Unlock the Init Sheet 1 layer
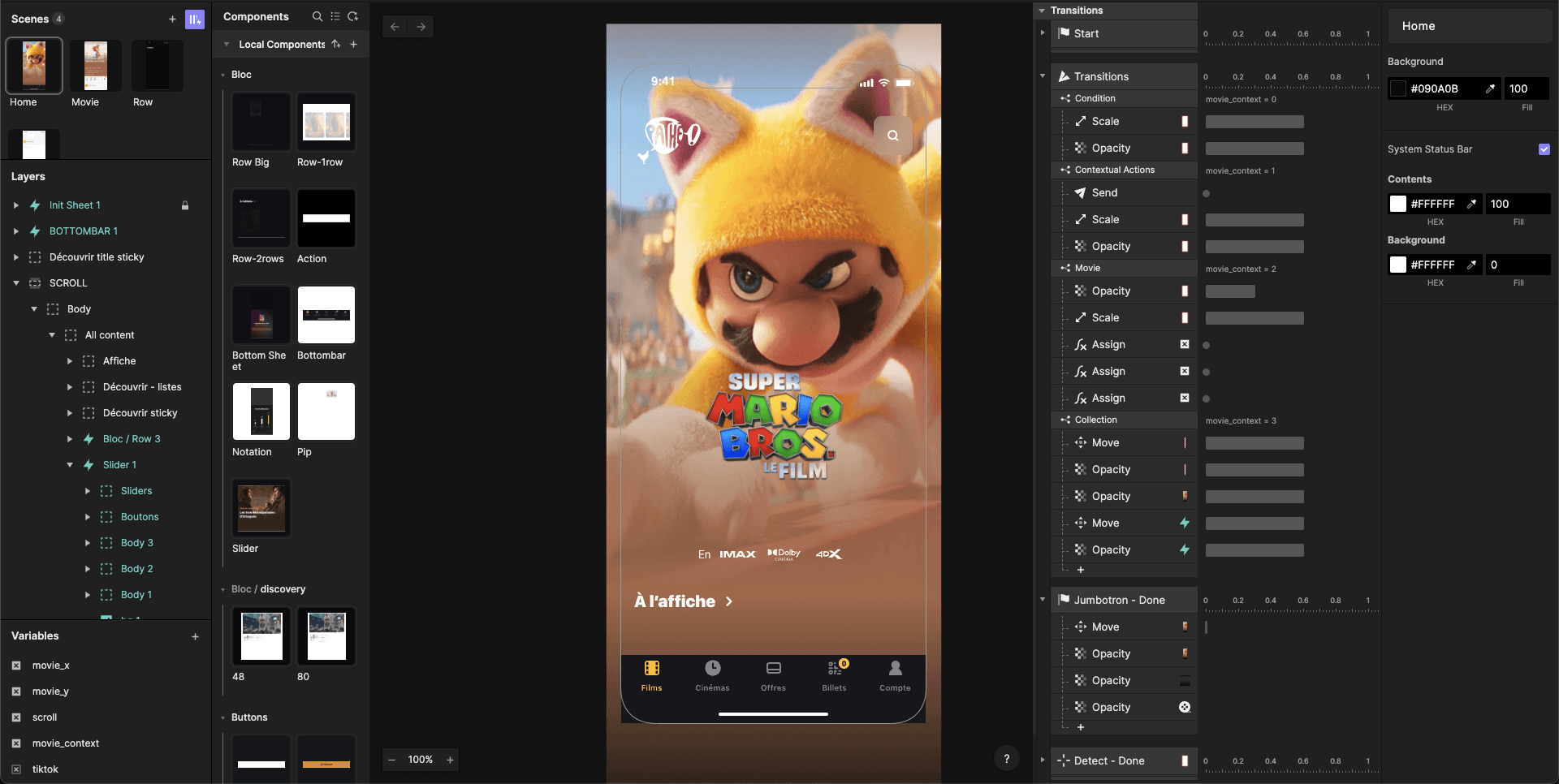Image resolution: width=1559 pixels, height=784 pixels. click(x=186, y=205)
